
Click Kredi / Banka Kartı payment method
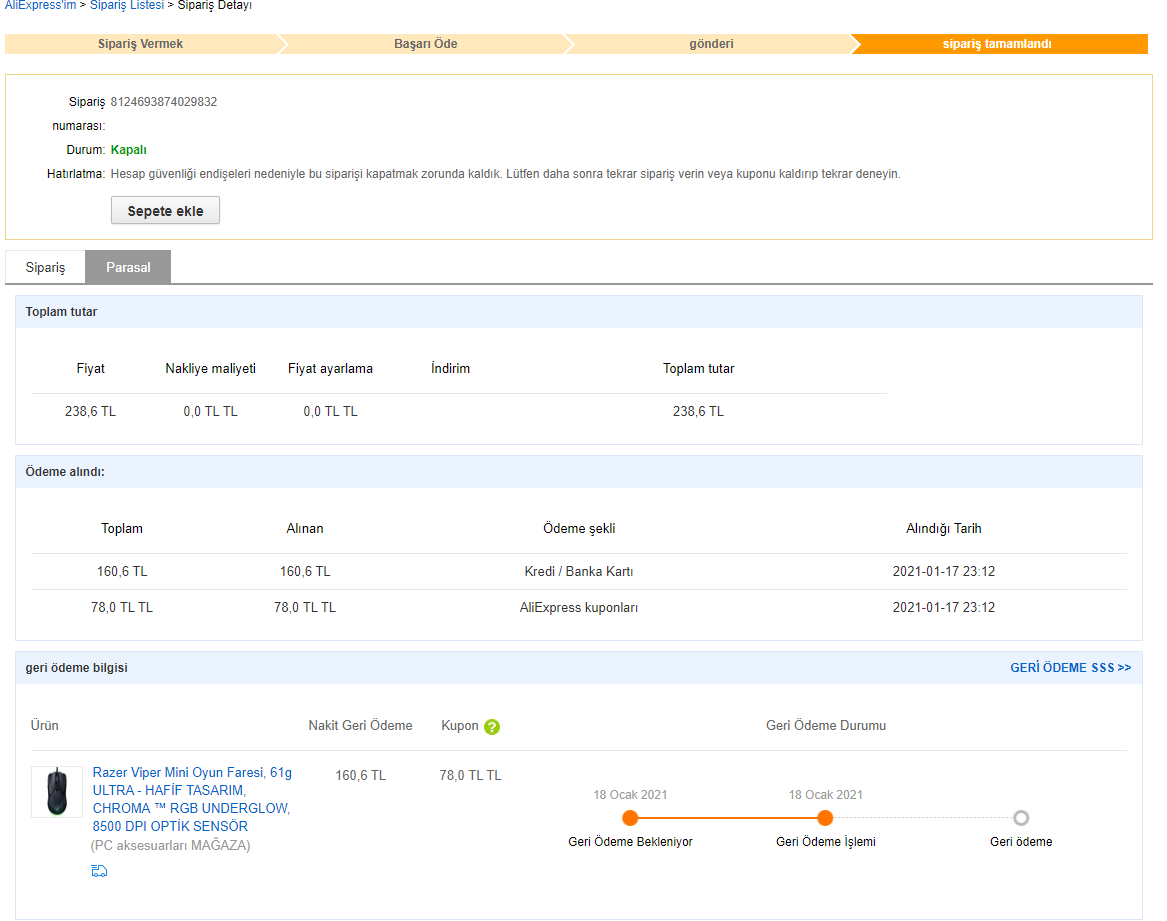click(x=579, y=571)
